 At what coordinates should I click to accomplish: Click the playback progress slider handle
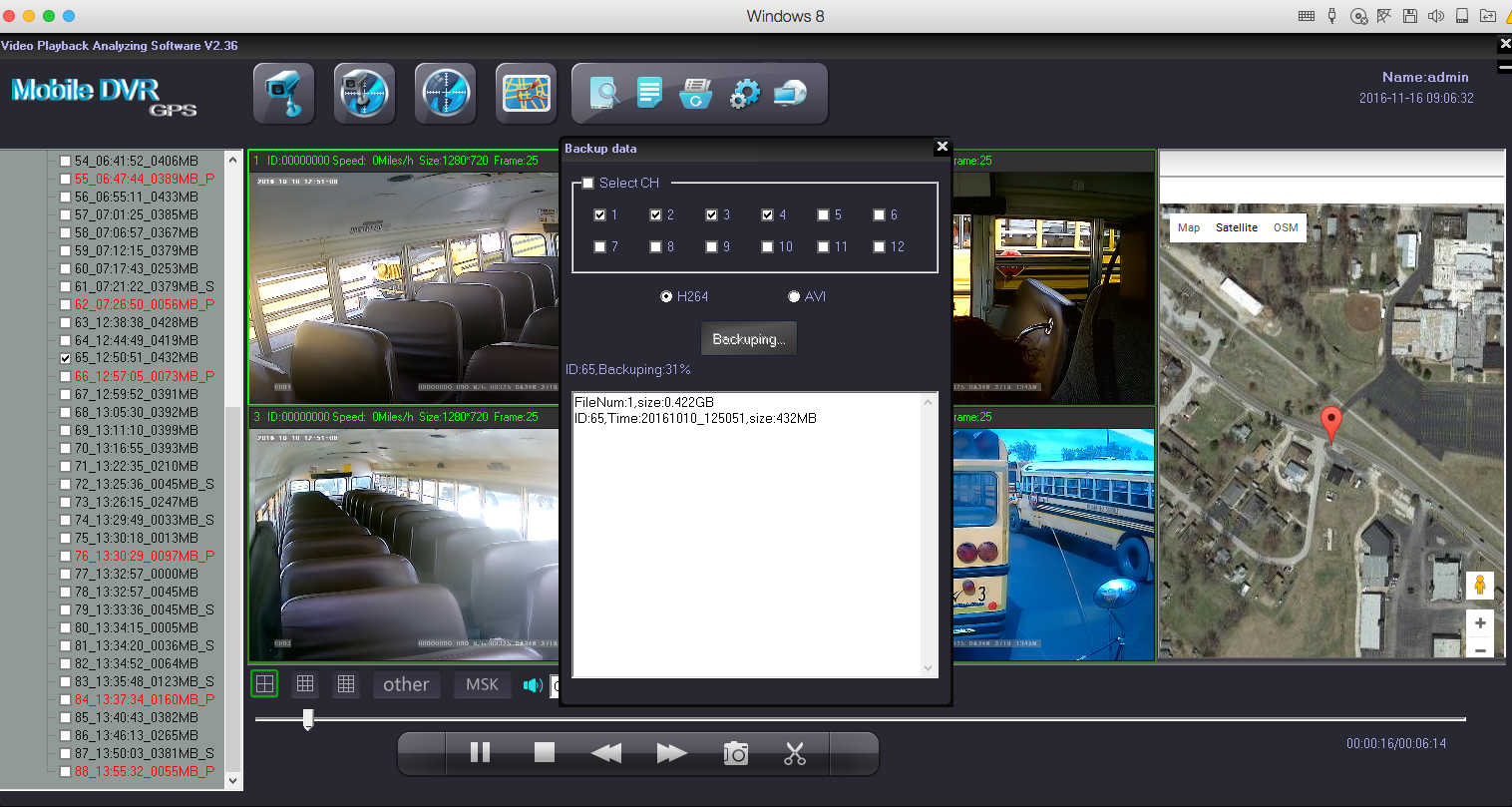[x=308, y=719]
